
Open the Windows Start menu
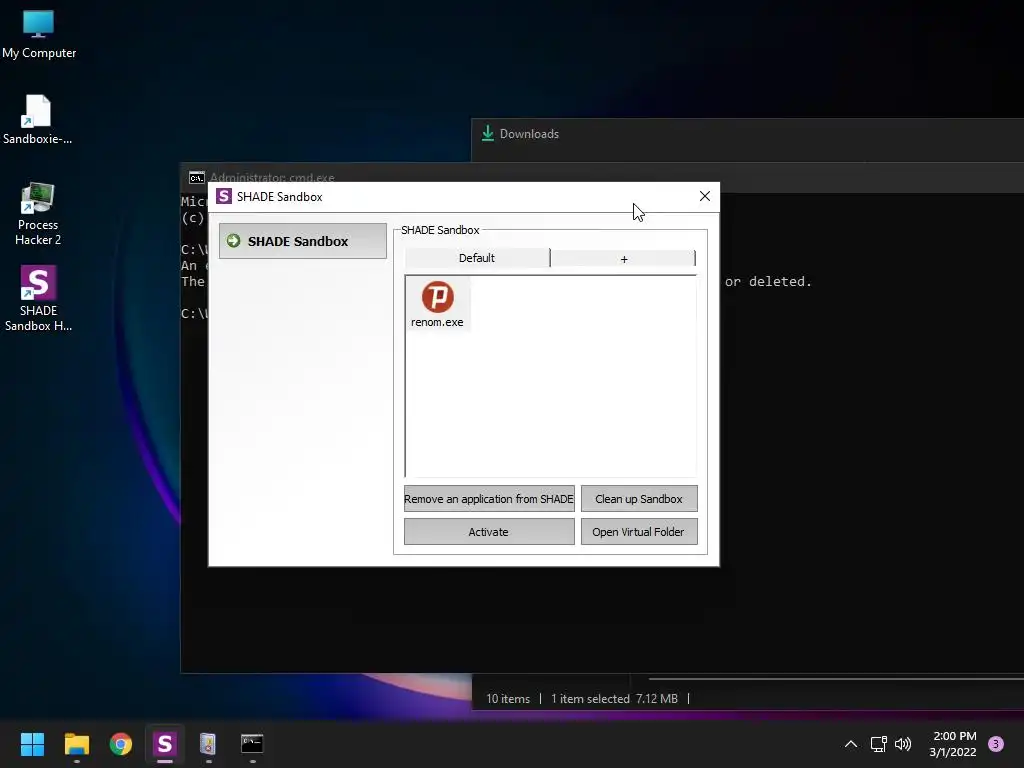(32, 744)
